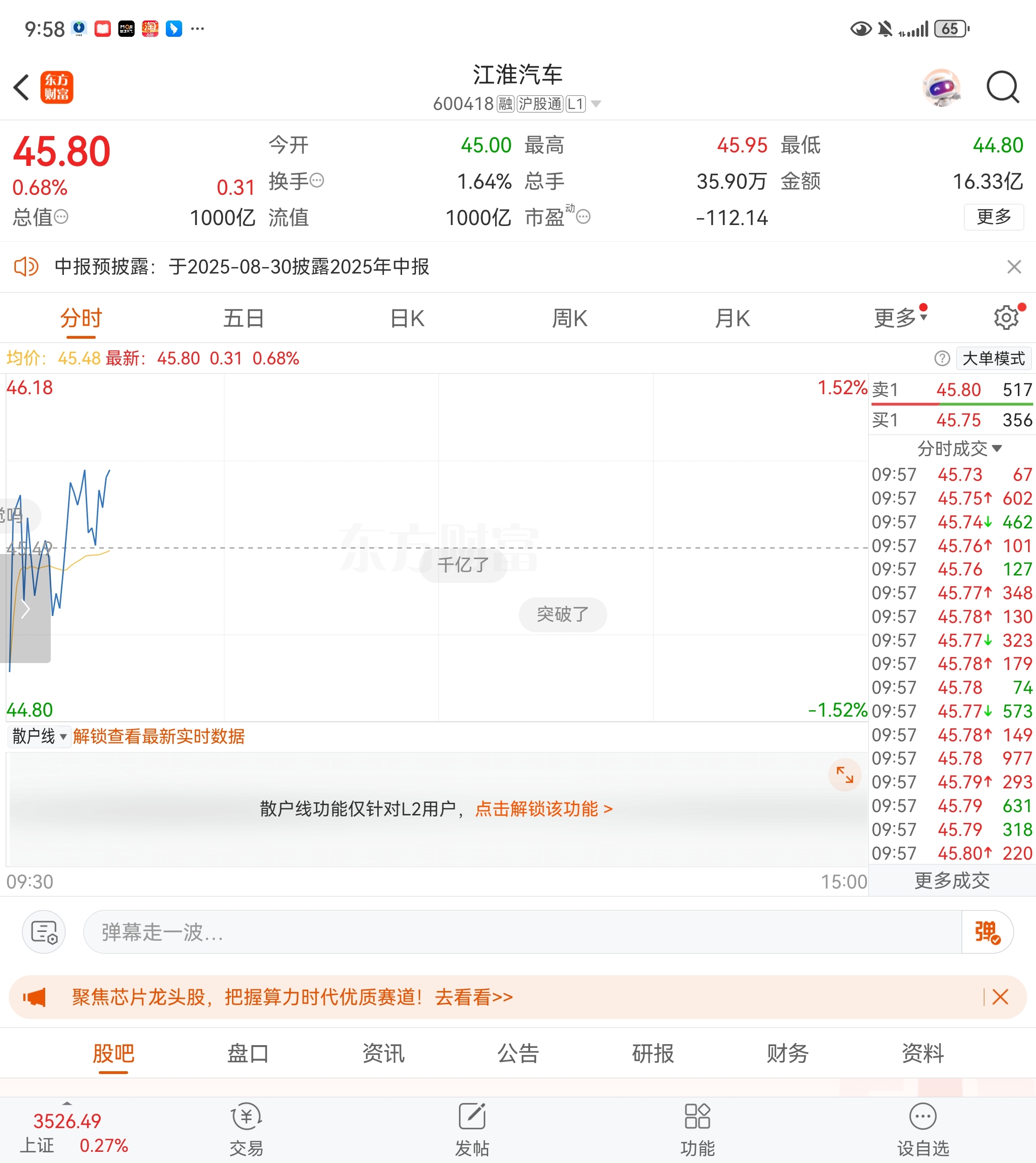Select the 分时 tab
1036x1163 pixels.
pos(81,318)
